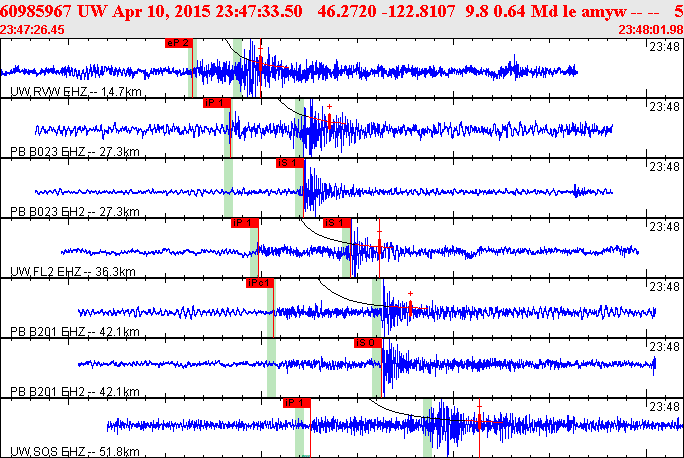Click the window end time 23:48:01.98
Screen dimensions: 684x458
click(x=651, y=30)
